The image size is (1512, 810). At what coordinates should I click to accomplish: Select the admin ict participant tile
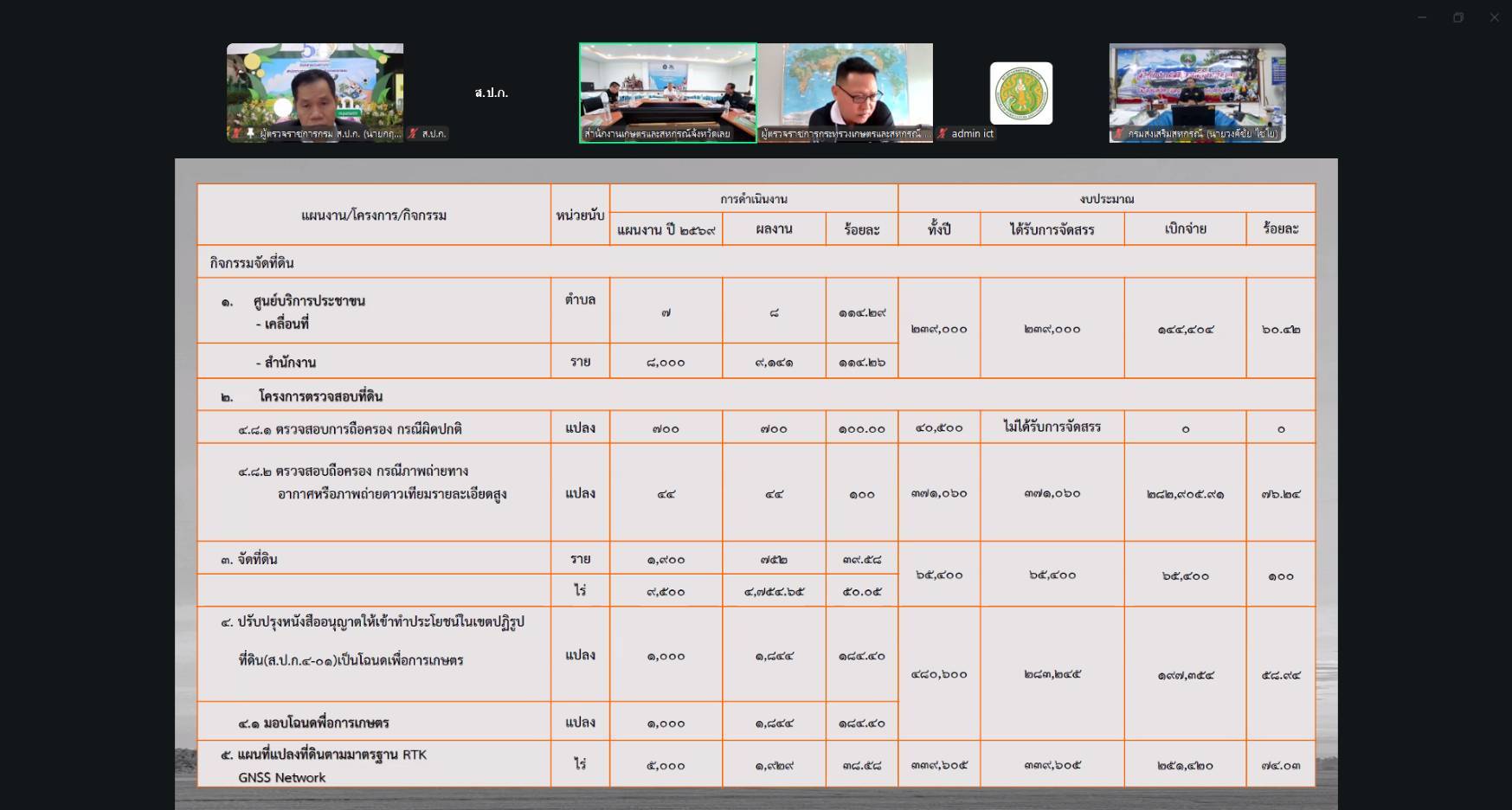click(x=1021, y=93)
